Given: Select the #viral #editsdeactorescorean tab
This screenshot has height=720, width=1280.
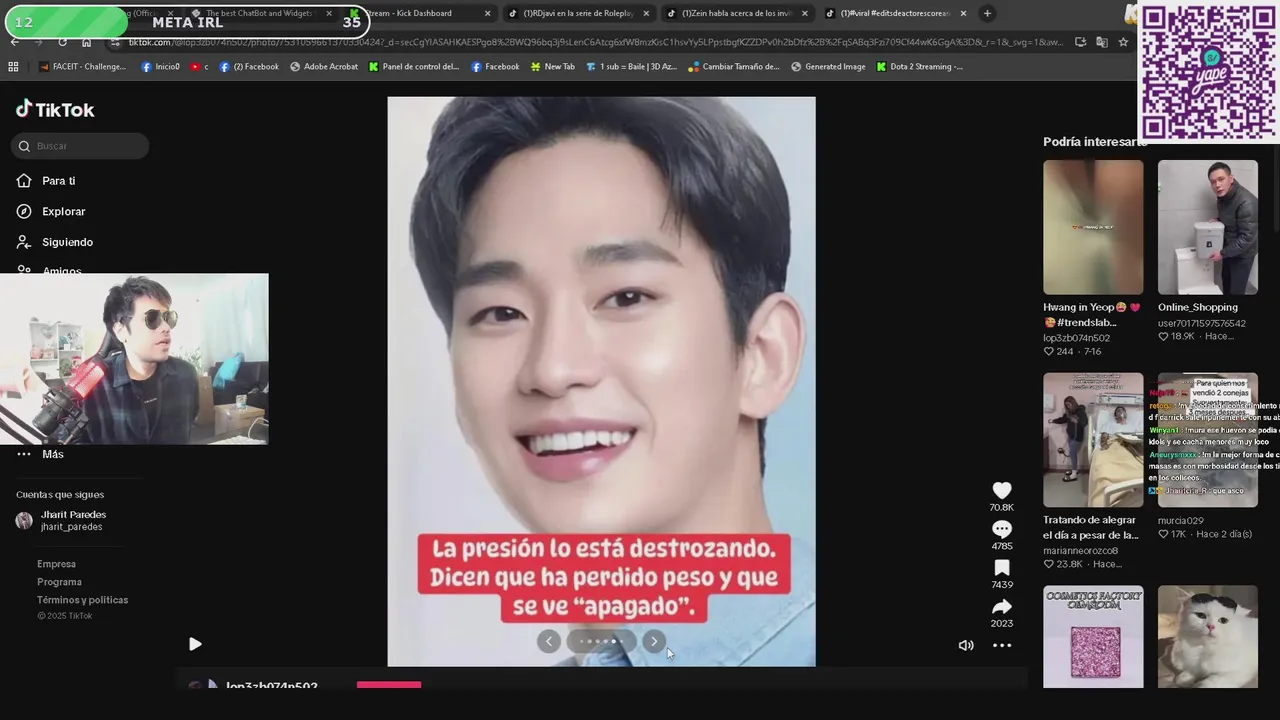Looking at the screenshot, I should coord(894,13).
